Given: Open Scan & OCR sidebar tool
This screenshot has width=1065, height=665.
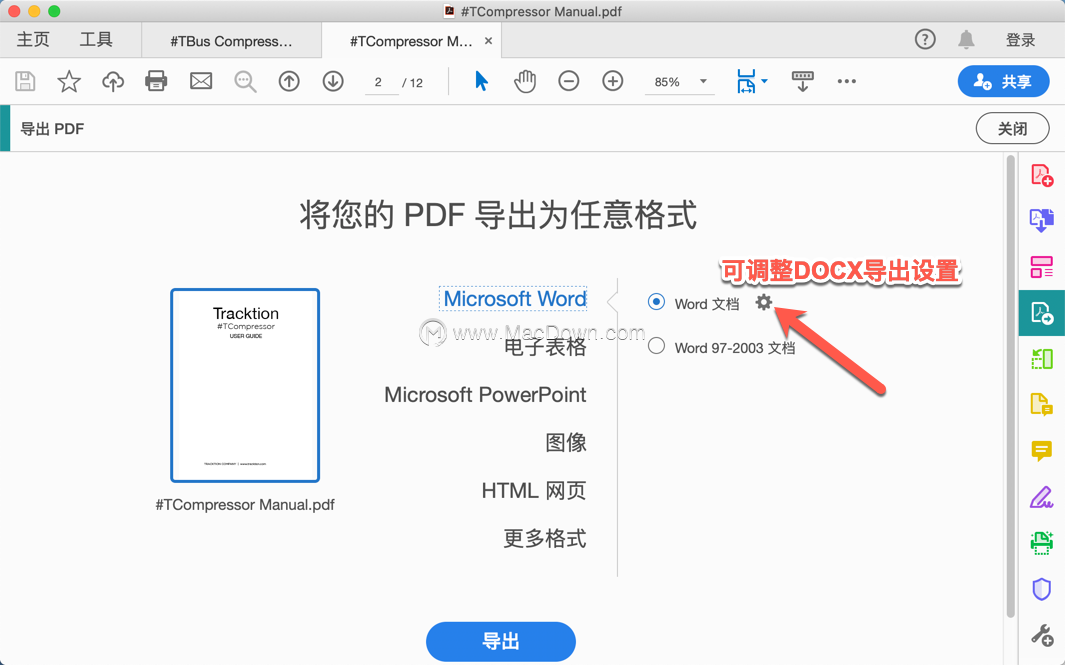Looking at the screenshot, I should [1042, 542].
